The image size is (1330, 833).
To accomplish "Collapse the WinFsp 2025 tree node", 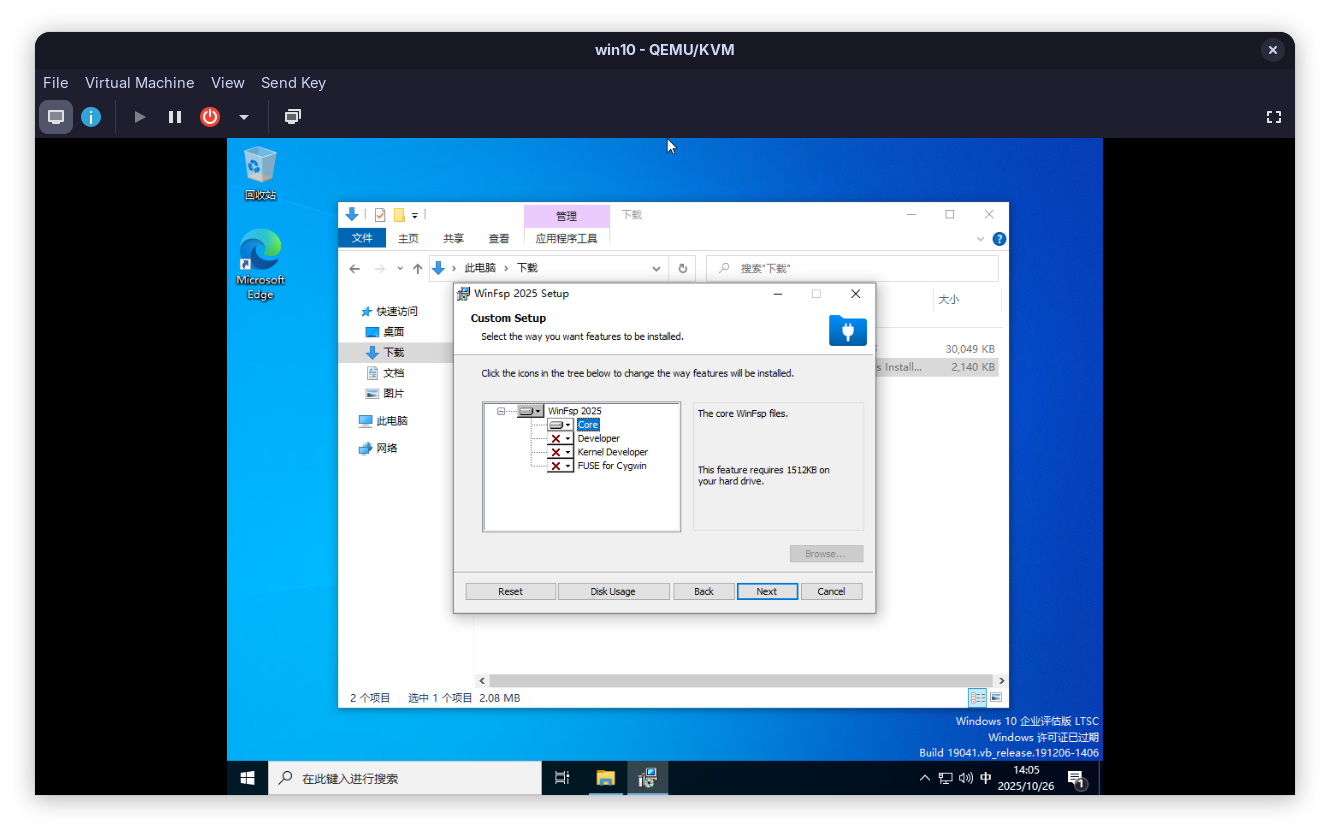I will pyautogui.click(x=500, y=411).
